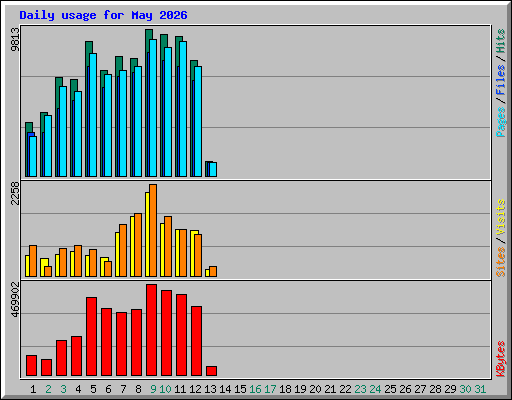Click day label 30 on the x-axis

click(x=465, y=389)
